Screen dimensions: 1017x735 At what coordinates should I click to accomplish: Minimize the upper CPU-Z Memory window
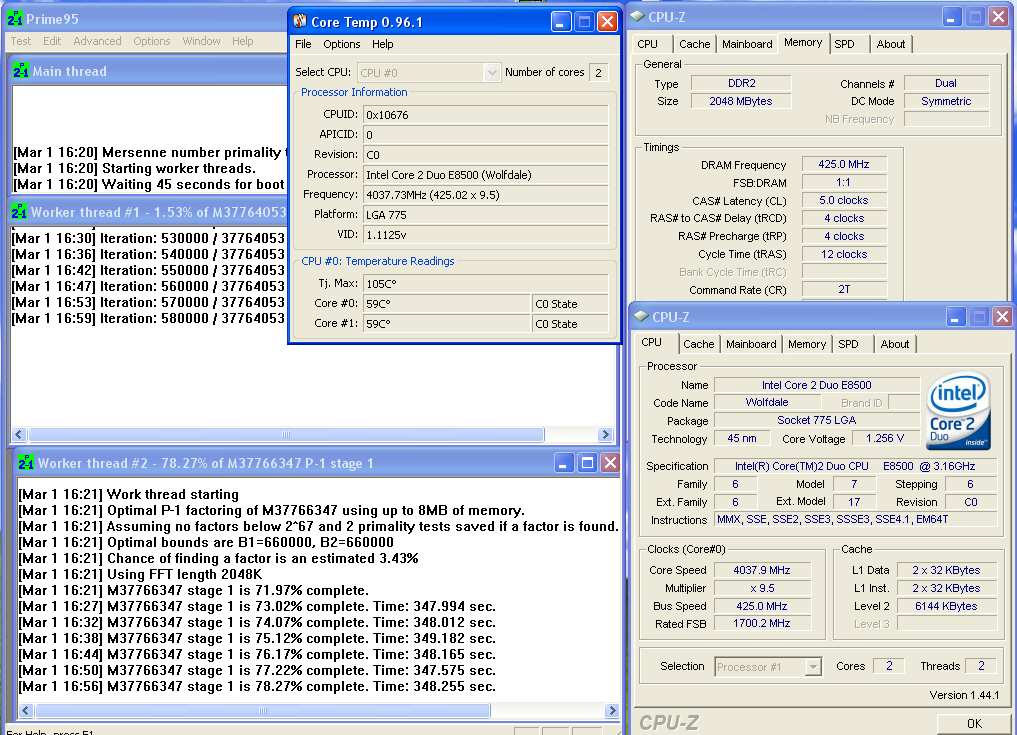[x=951, y=18]
